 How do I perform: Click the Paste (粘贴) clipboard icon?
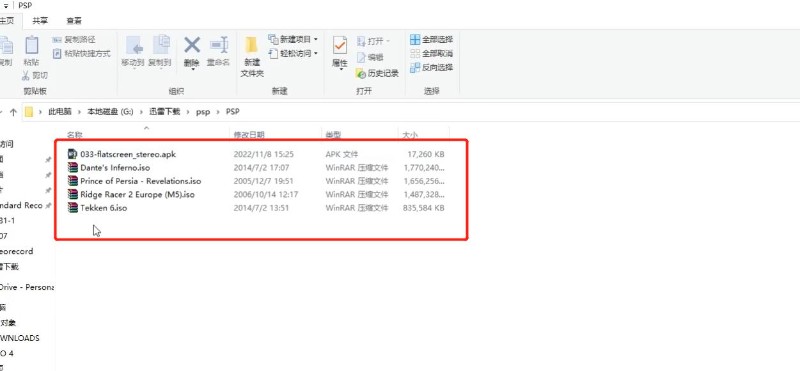point(32,45)
